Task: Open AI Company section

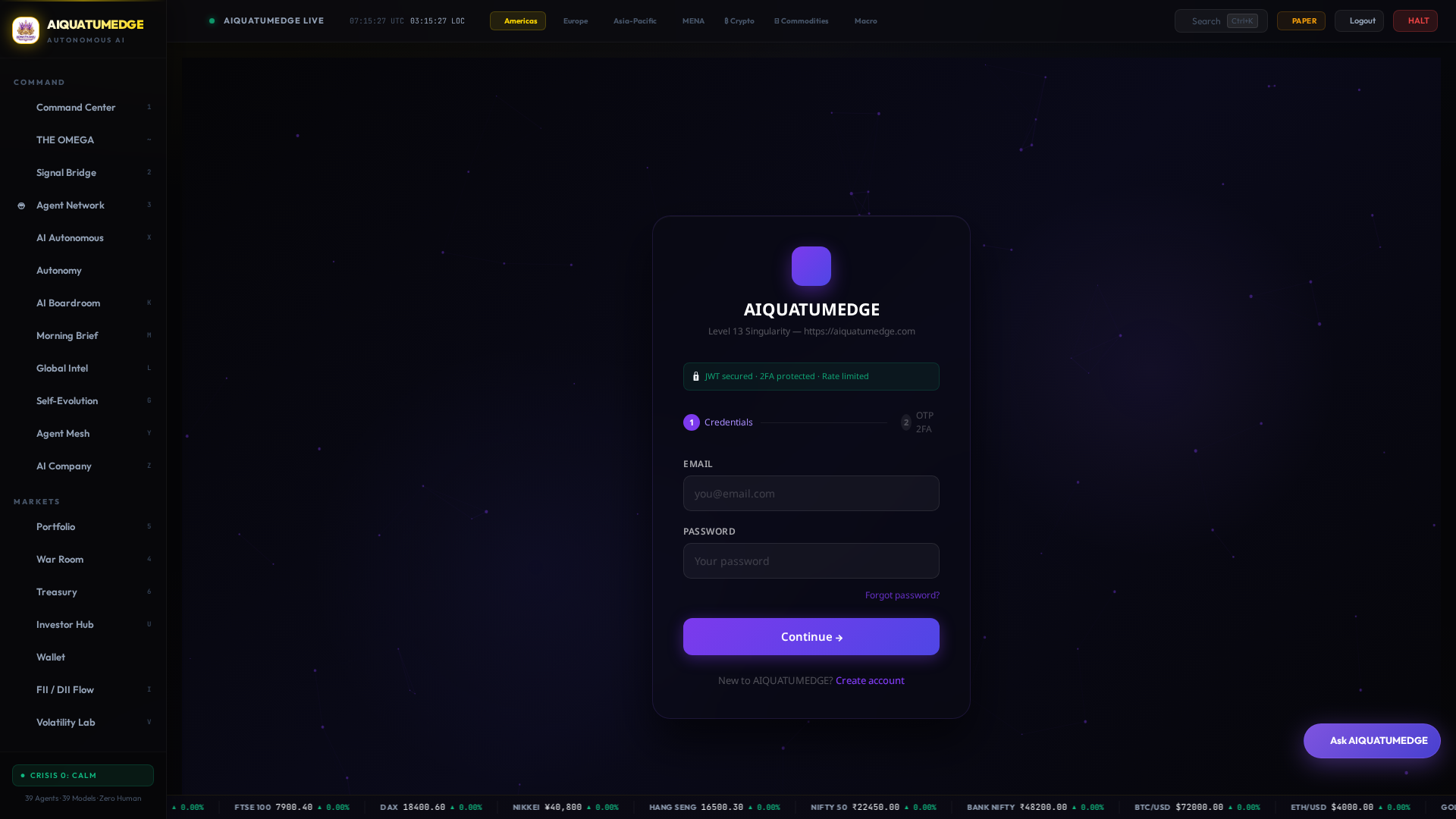Action: (83, 466)
